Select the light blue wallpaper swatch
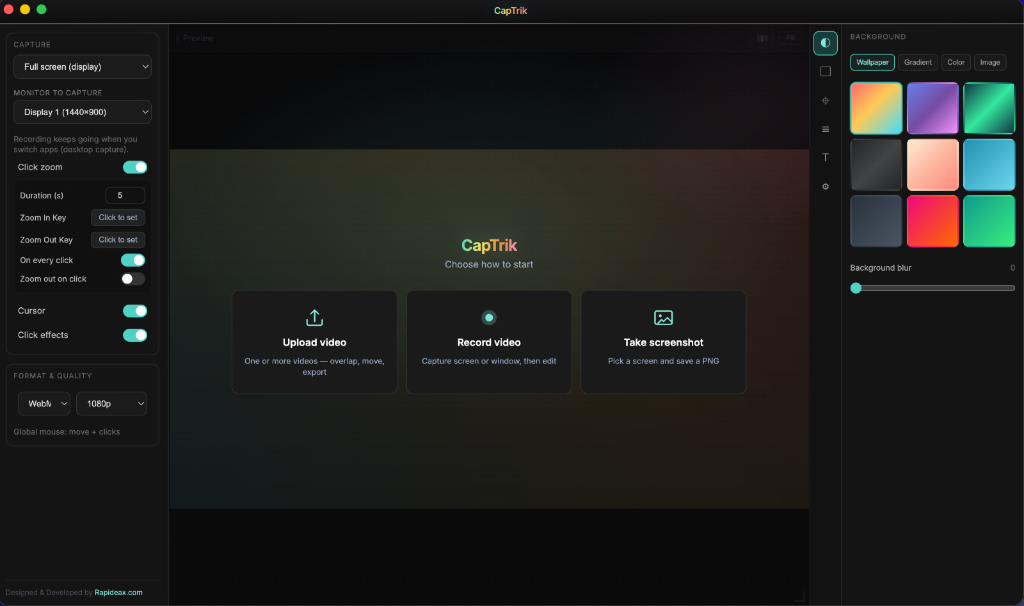The image size is (1024, 606). tap(989, 165)
